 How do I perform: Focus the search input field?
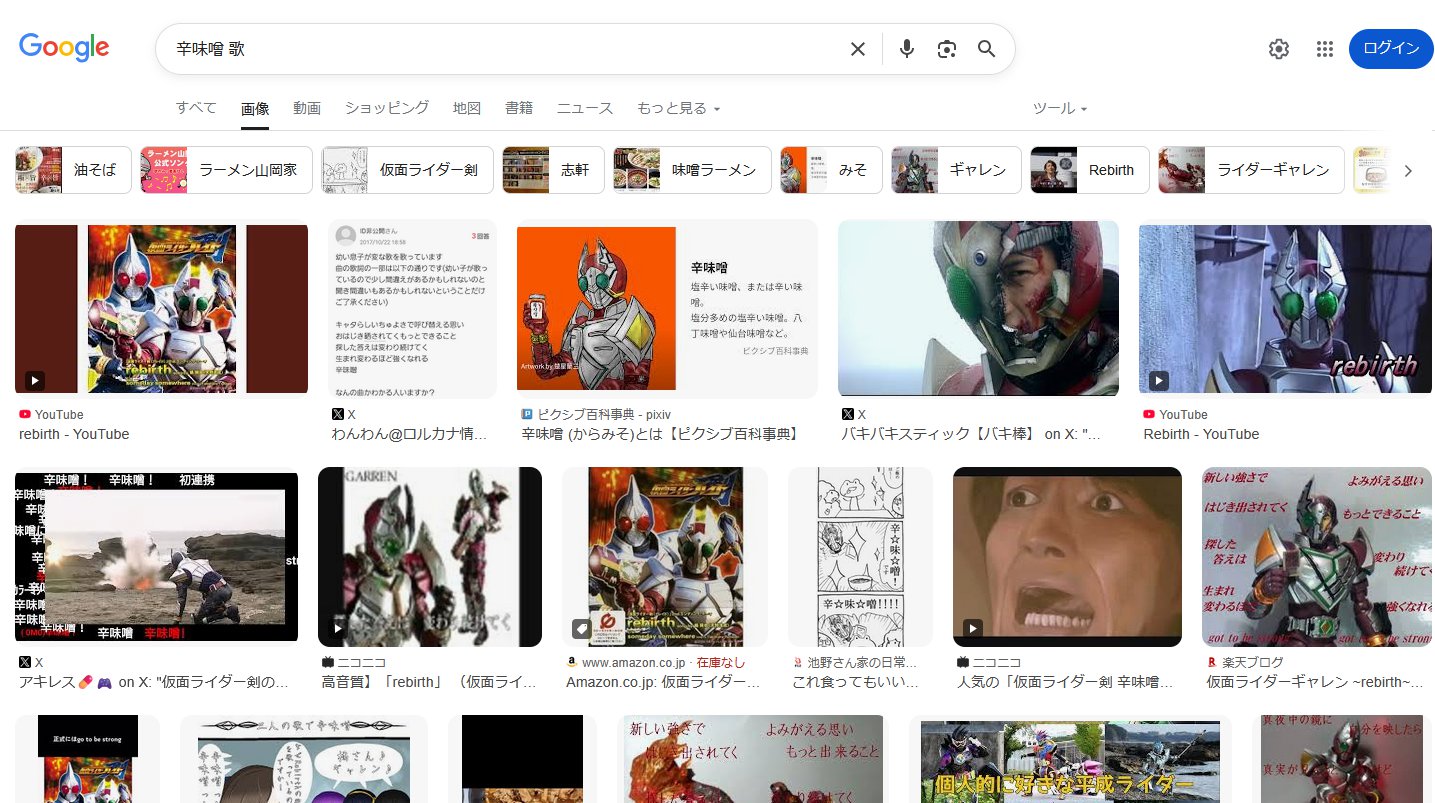coord(505,49)
